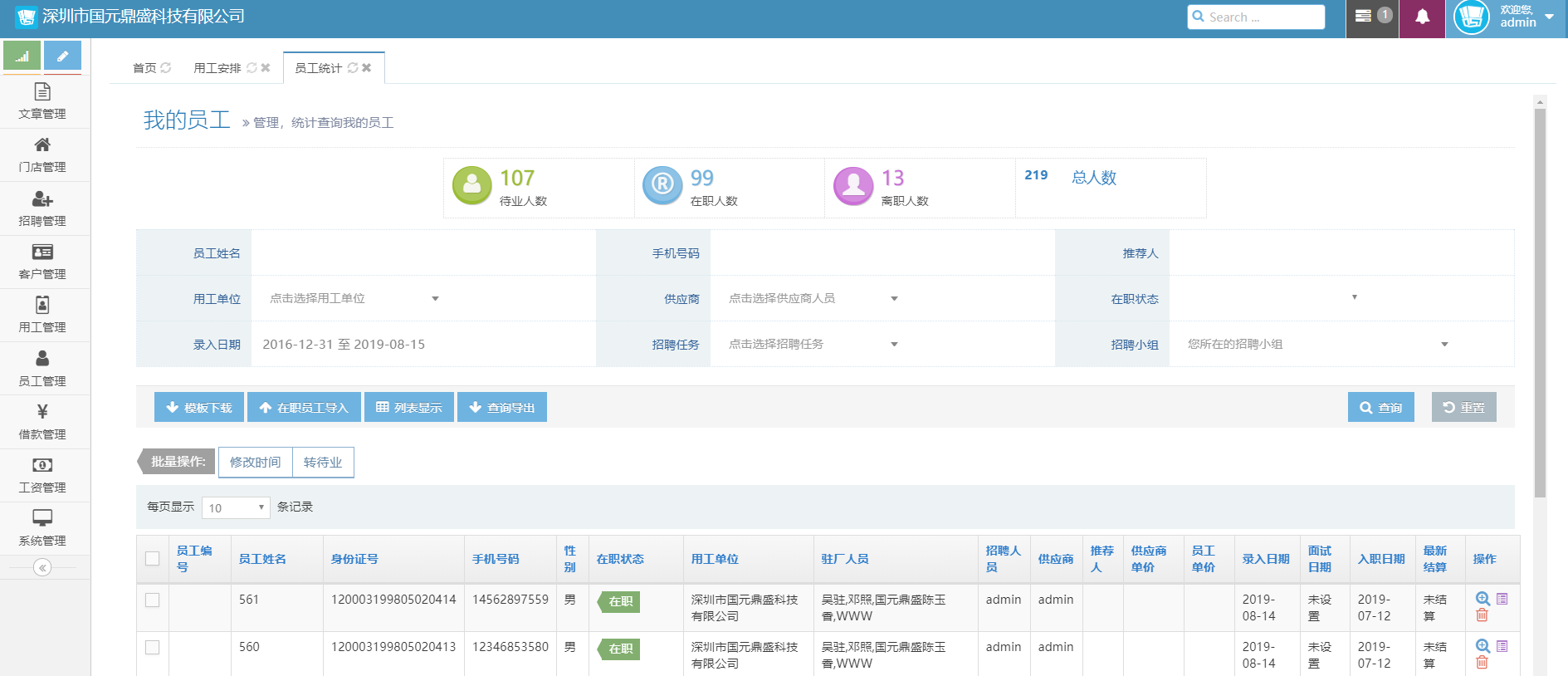Tick the checkbox for employee 561
Screen dimensions: 1568x676
[x=153, y=600]
